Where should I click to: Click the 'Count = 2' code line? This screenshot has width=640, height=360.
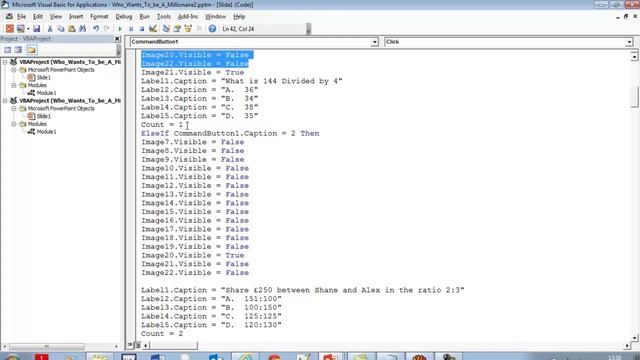click(x=162, y=334)
